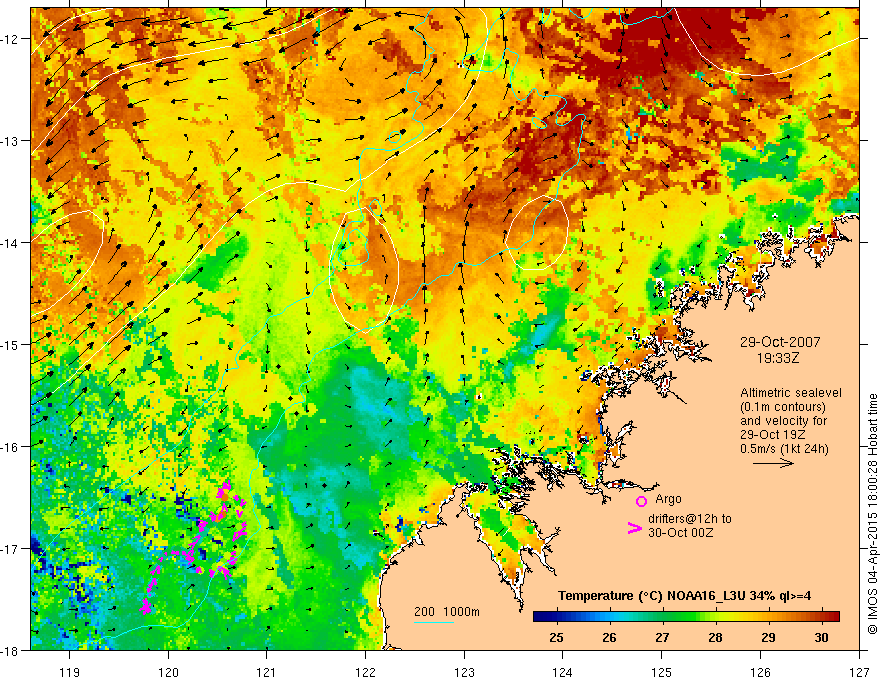The width and height of the screenshot is (880, 680).
Task: Click the dark red end of the color bar
Action: (x=835, y=616)
